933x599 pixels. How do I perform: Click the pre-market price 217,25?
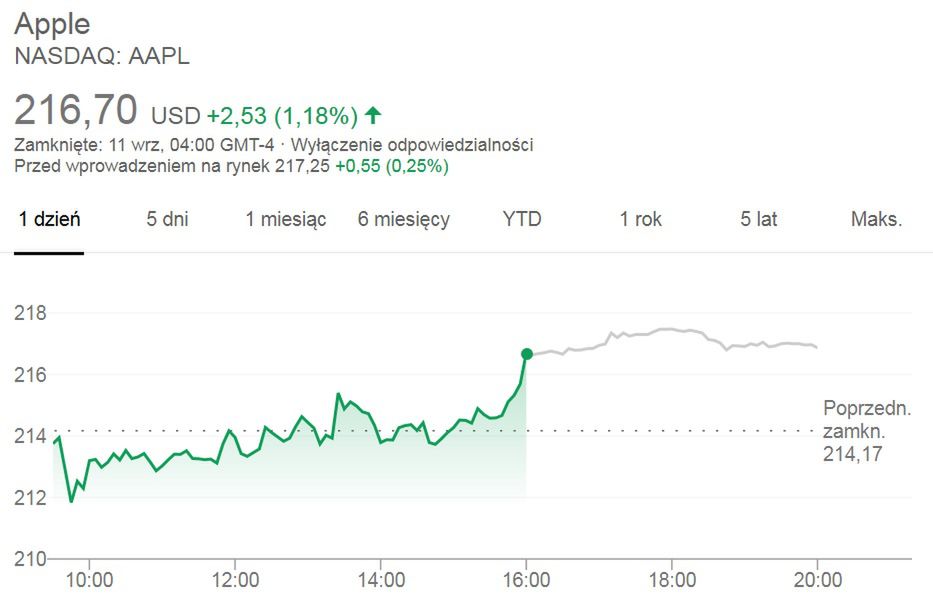click(x=302, y=165)
